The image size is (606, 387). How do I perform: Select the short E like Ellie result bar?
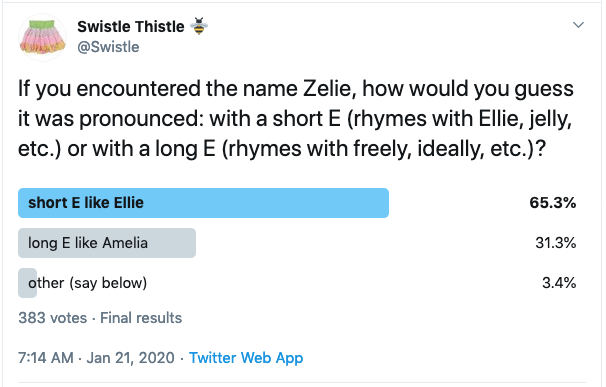coord(203,203)
